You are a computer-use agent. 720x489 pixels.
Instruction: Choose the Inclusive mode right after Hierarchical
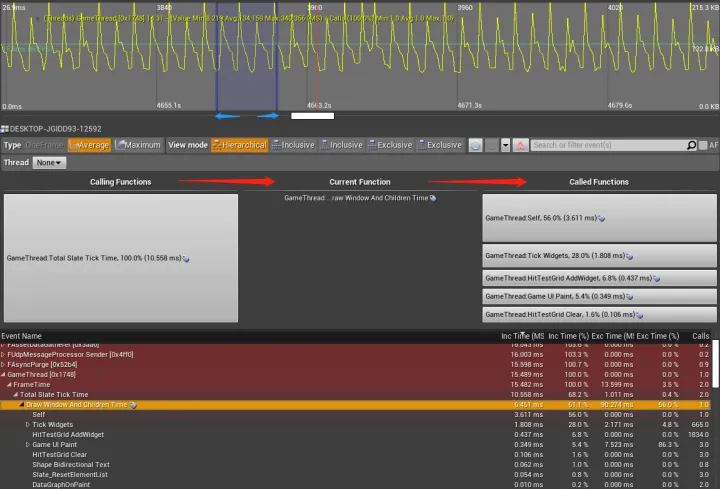coord(293,145)
